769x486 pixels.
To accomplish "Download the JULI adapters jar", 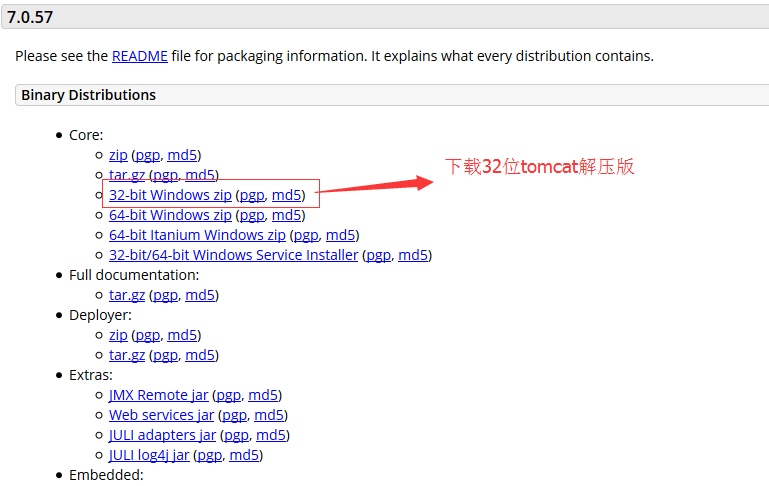I will [x=162, y=435].
